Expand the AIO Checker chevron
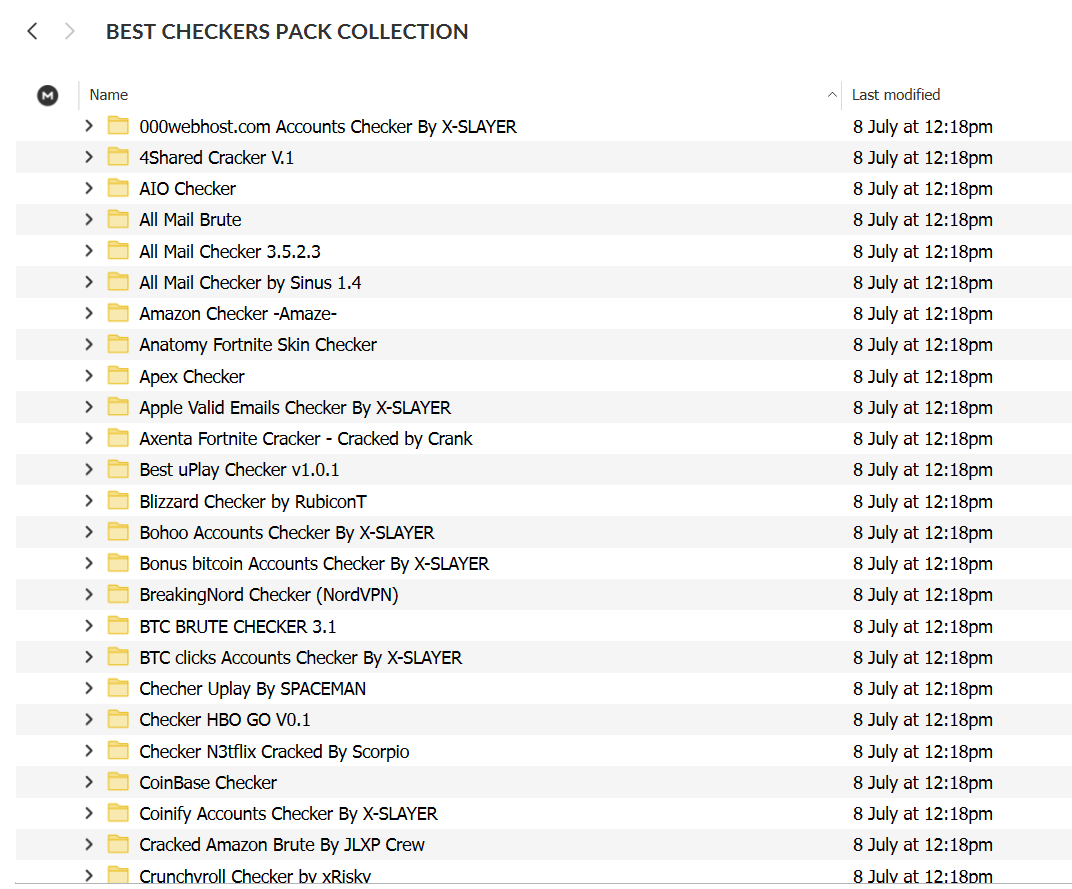Screen dimensions: 1072x889 click(x=89, y=188)
